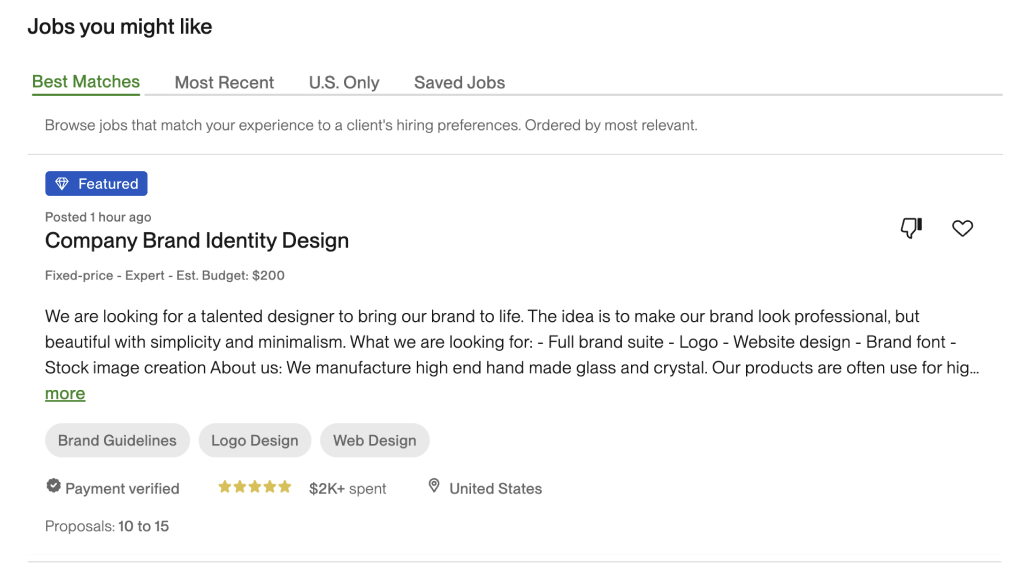The width and height of the screenshot is (1032, 582).
Task: Save the job with the heart icon
Action: (x=962, y=228)
